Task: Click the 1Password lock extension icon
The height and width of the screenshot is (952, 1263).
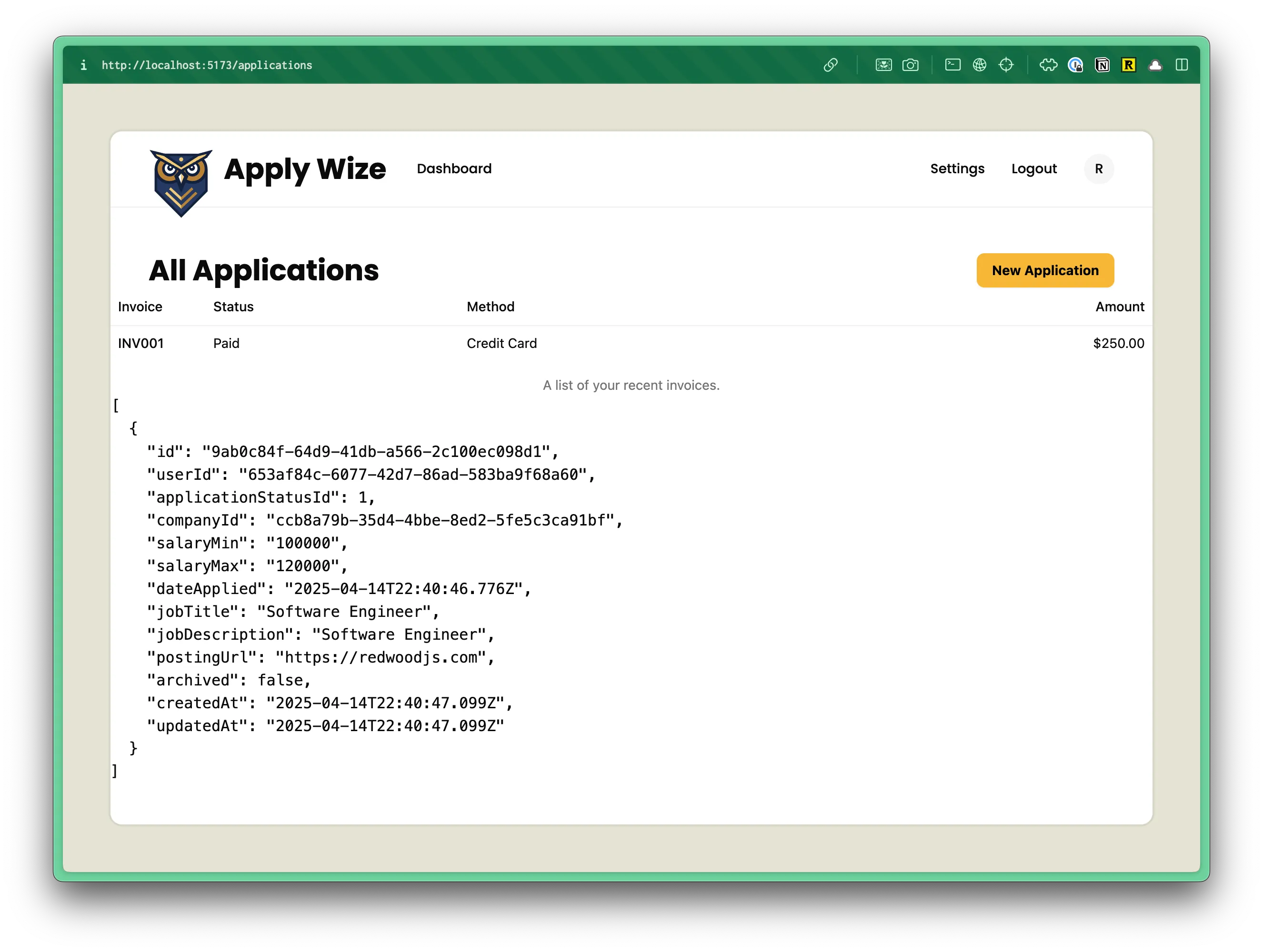Action: point(1075,65)
